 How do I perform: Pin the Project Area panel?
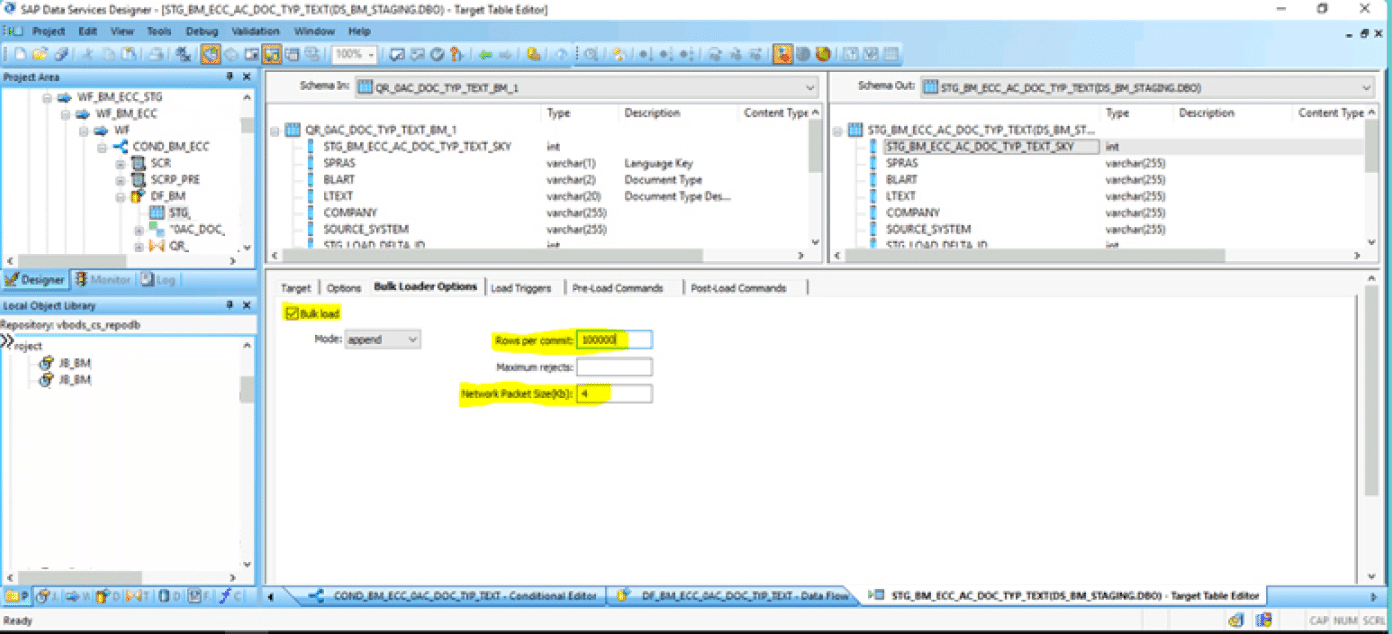tap(230, 77)
